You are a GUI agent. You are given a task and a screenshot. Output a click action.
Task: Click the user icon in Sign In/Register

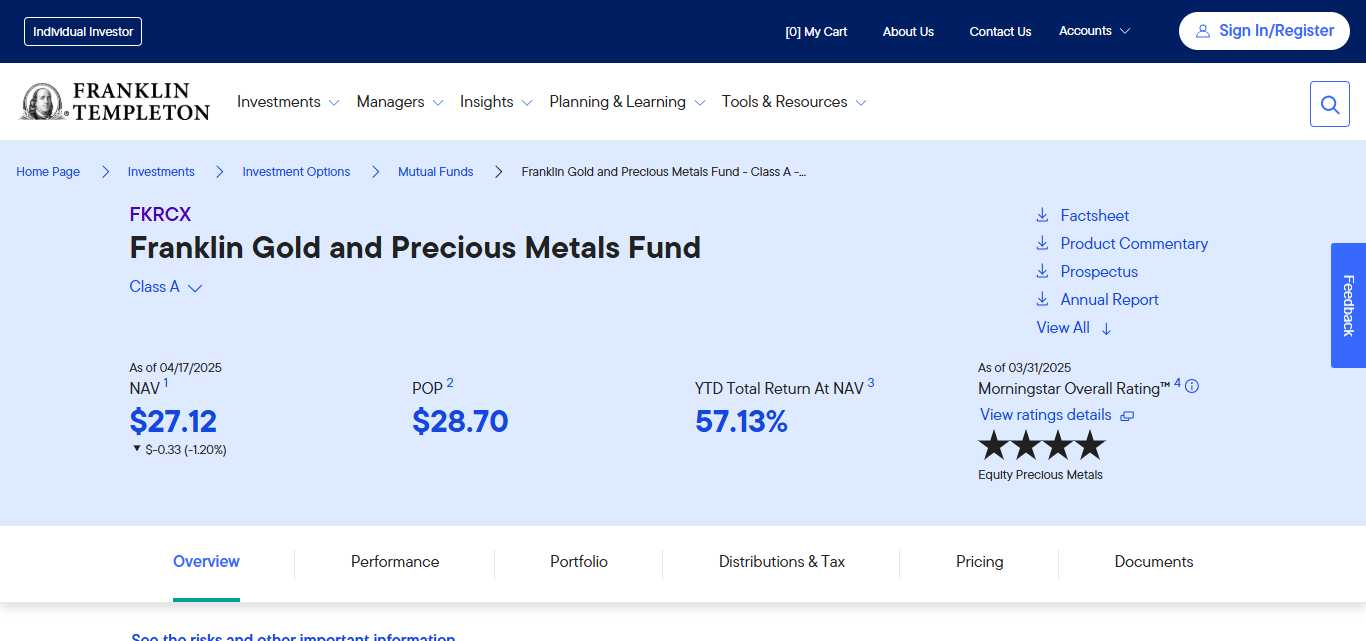click(1203, 31)
